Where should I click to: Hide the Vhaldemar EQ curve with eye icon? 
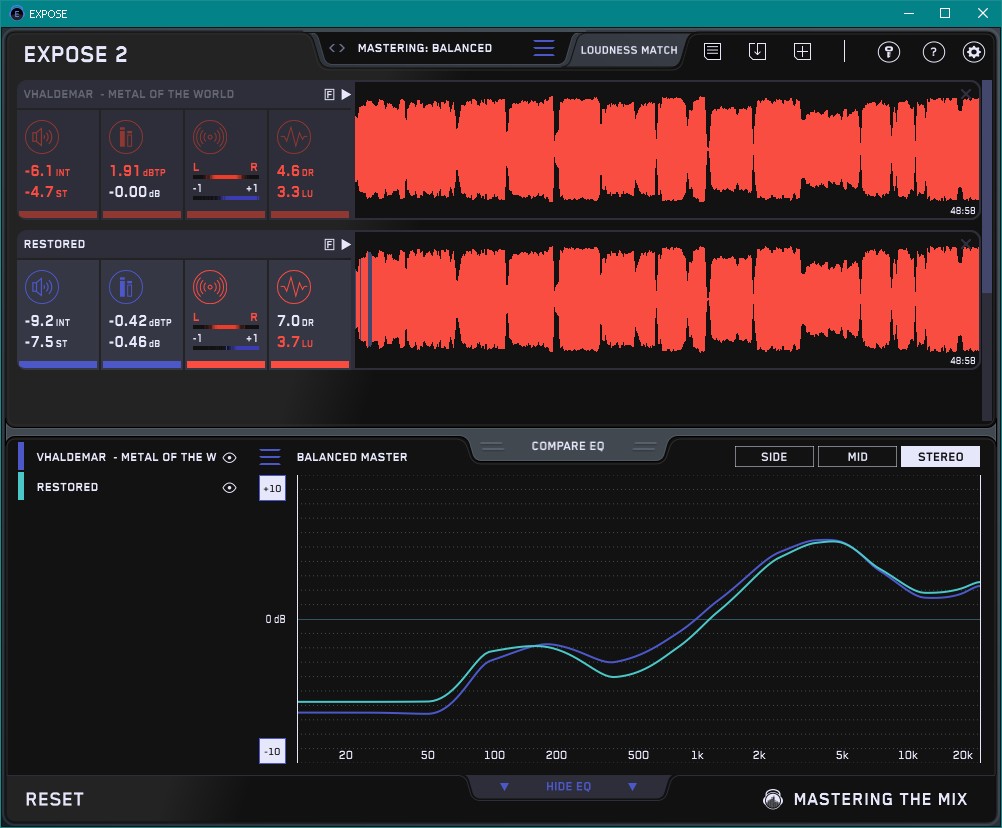[230, 457]
